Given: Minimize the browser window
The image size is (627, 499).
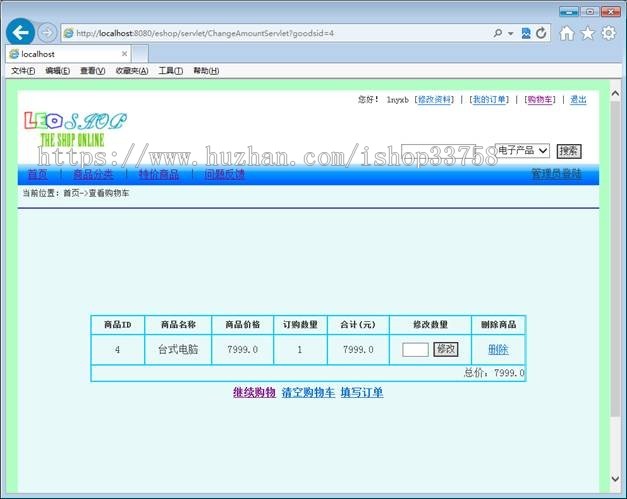Looking at the screenshot, I should 569,12.
